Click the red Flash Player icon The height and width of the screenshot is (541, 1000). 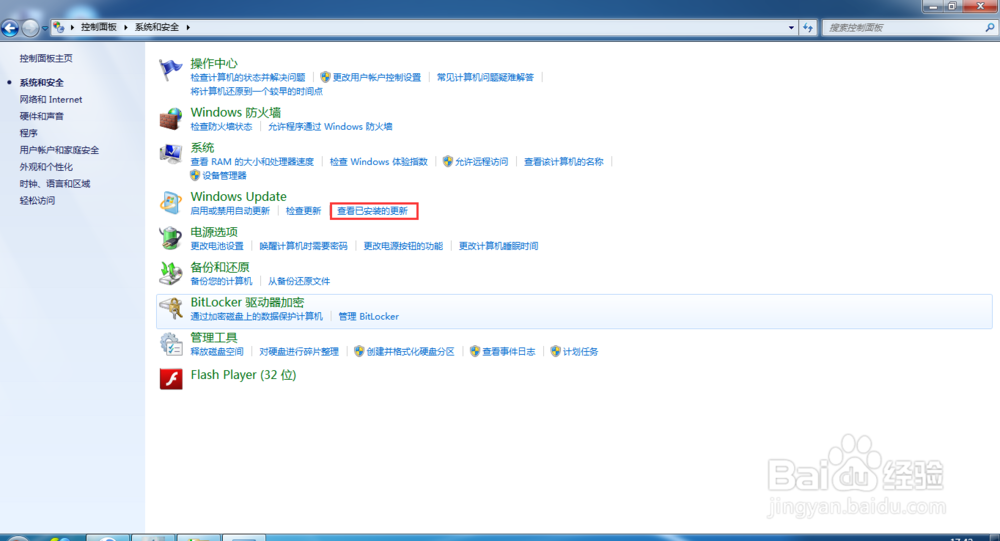pyautogui.click(x=171, y=379)
